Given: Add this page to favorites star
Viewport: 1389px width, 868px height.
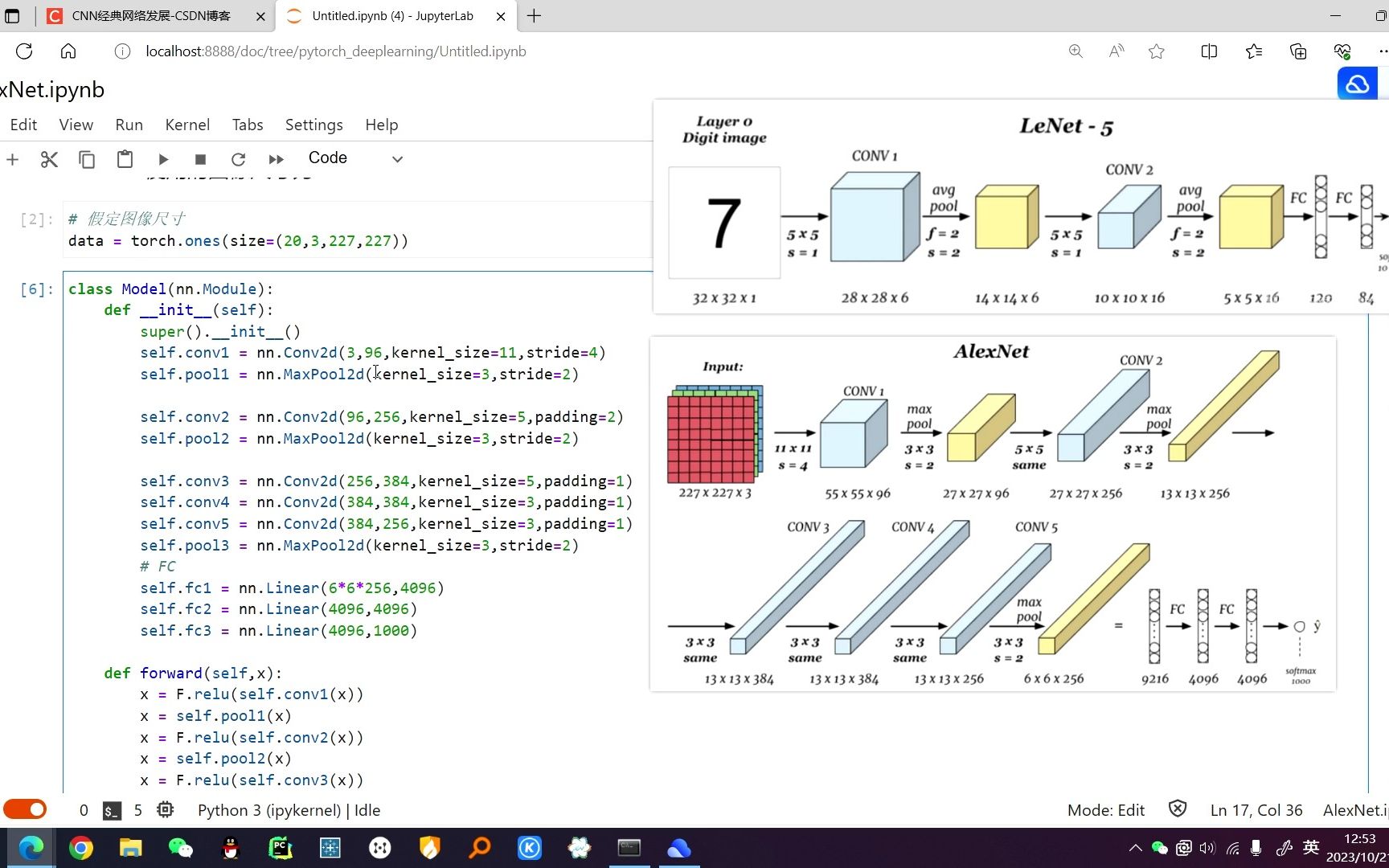Looking at the screenshot, I should [x=1157, y=51].
